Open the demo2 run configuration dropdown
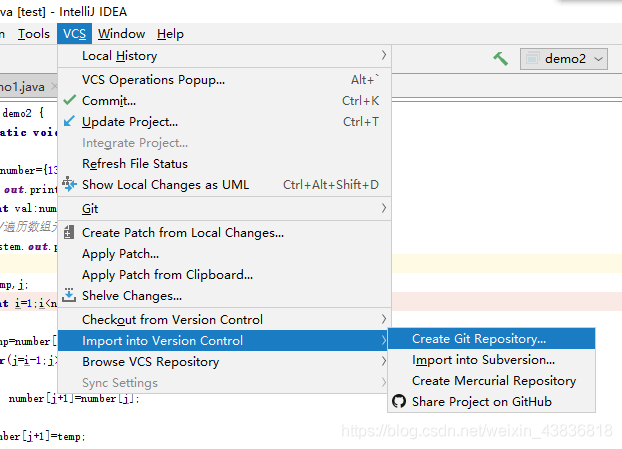622x449 pixels. tap(564, 59)
